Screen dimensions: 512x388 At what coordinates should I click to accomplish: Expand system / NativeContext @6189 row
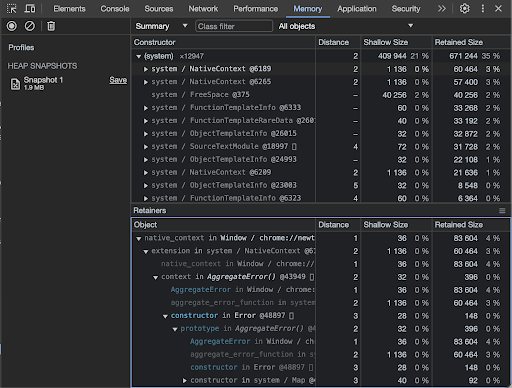click(x=146, y=69)
